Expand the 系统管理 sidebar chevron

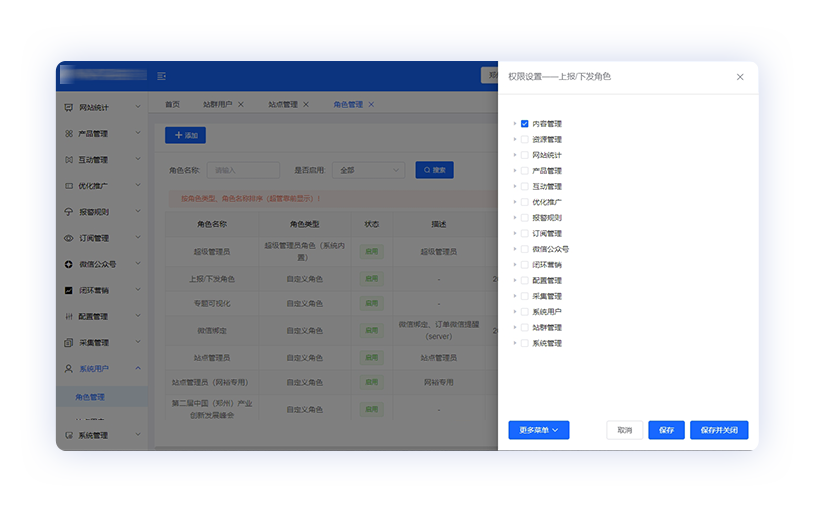coord(138,435)
